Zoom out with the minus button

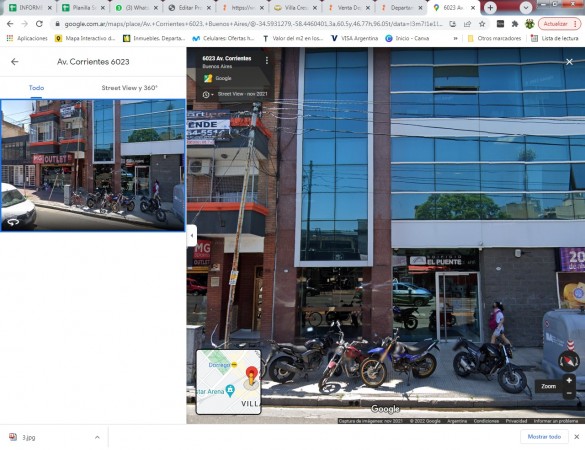(569, 393)
